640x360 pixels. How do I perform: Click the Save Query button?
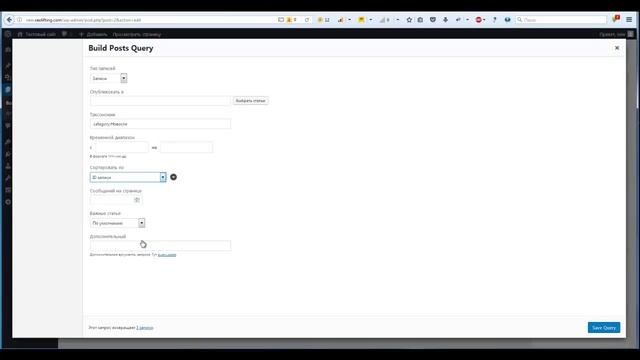point(604,327)
